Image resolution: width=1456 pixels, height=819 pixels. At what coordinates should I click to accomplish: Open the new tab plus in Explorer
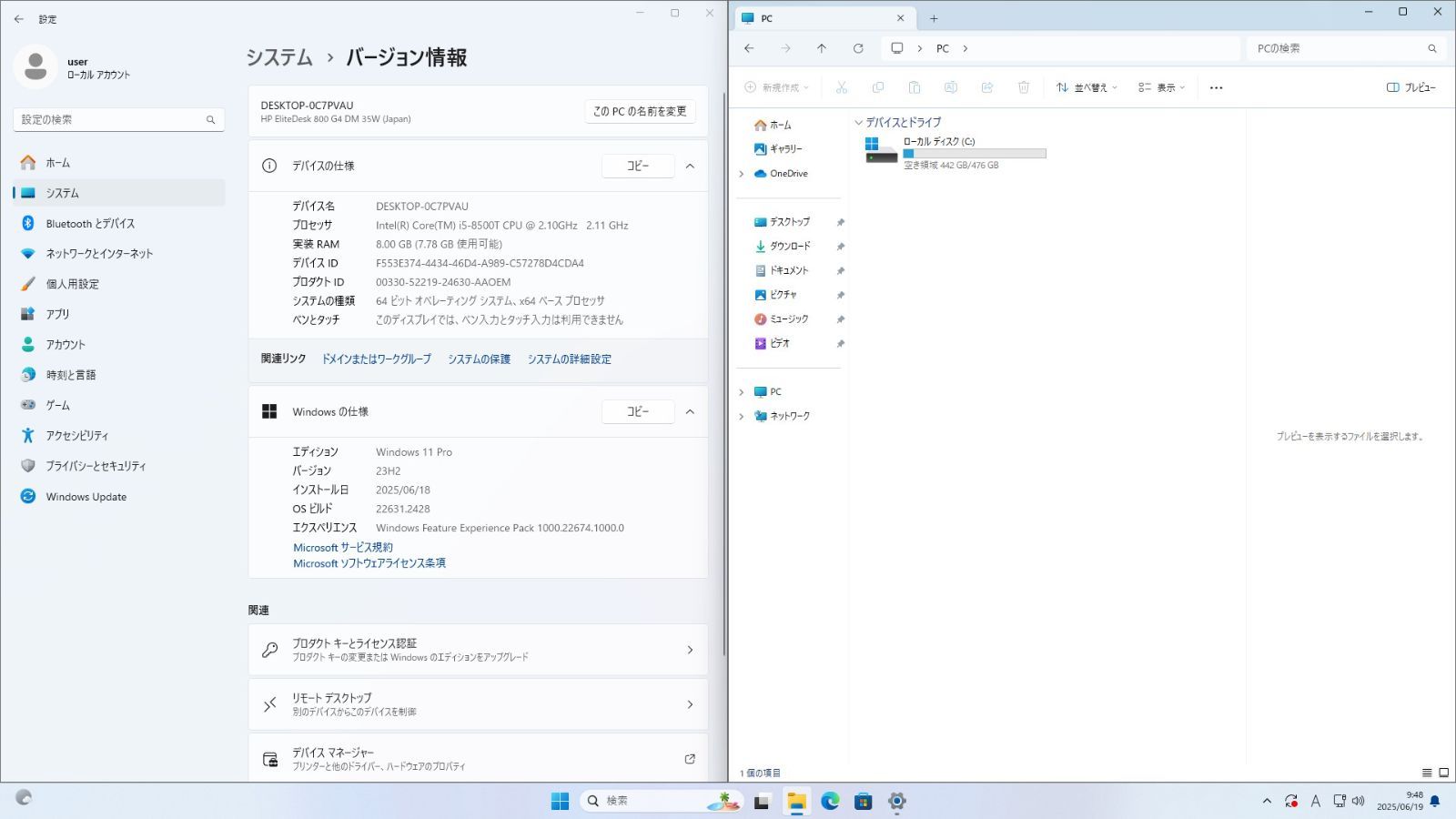pyautogui.click(x=934, y=18)
